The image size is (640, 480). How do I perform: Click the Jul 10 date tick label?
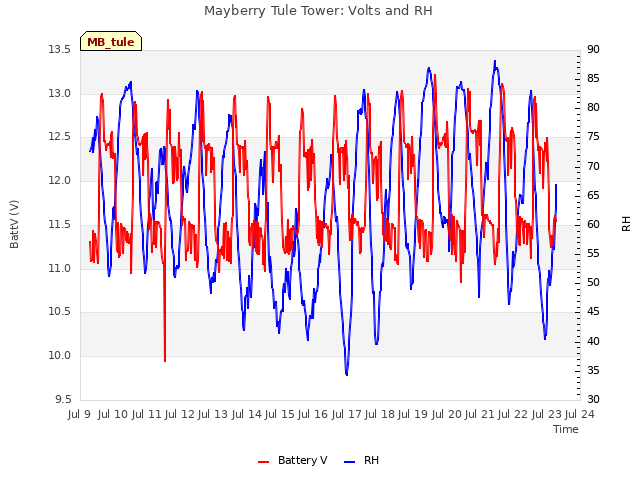113,414
